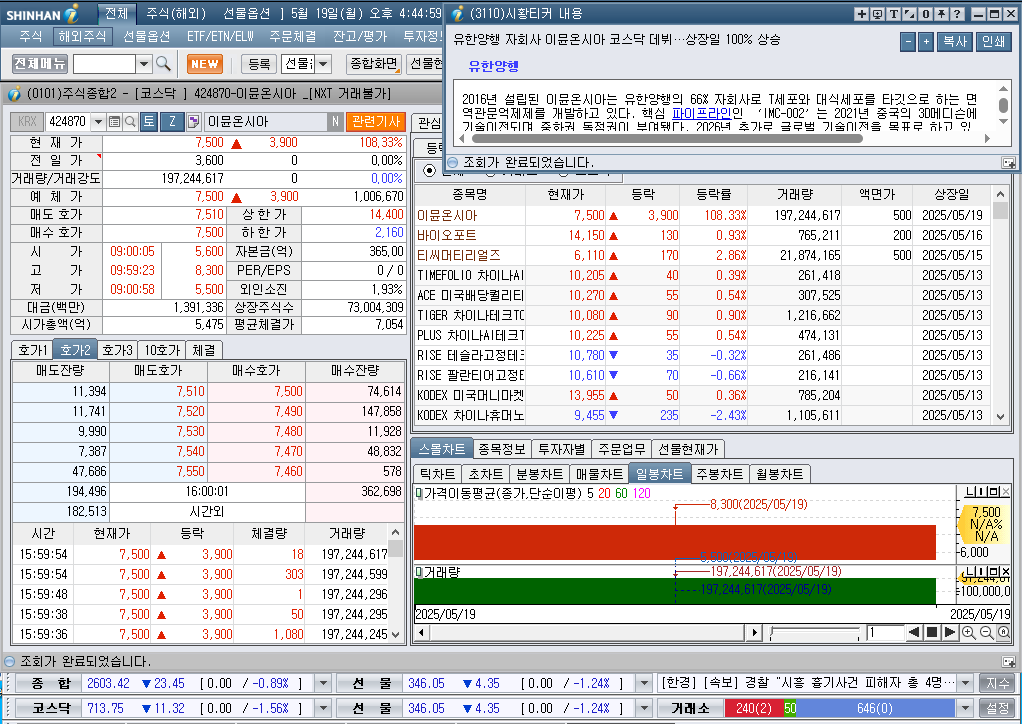Click the N badge after 이뮨온시아 name
Screen dimensions: 1022x724
pyautogui.click(x=335, y=121)
